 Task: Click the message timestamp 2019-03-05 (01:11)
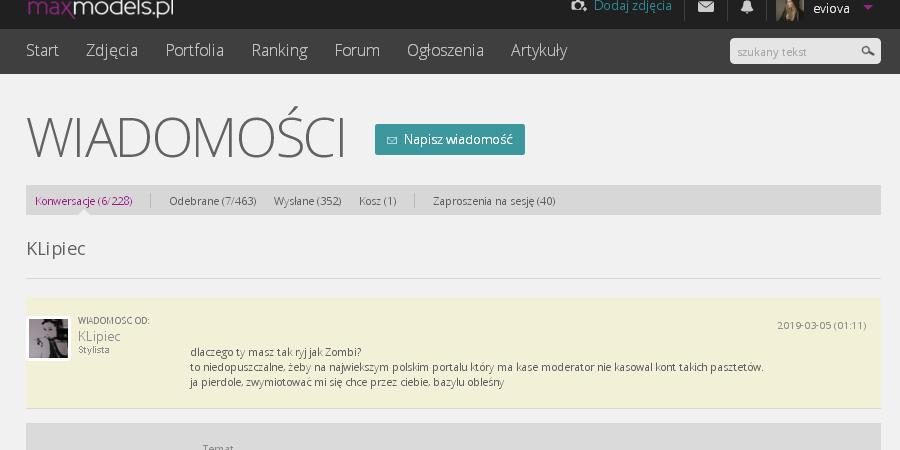coord(821,325)
